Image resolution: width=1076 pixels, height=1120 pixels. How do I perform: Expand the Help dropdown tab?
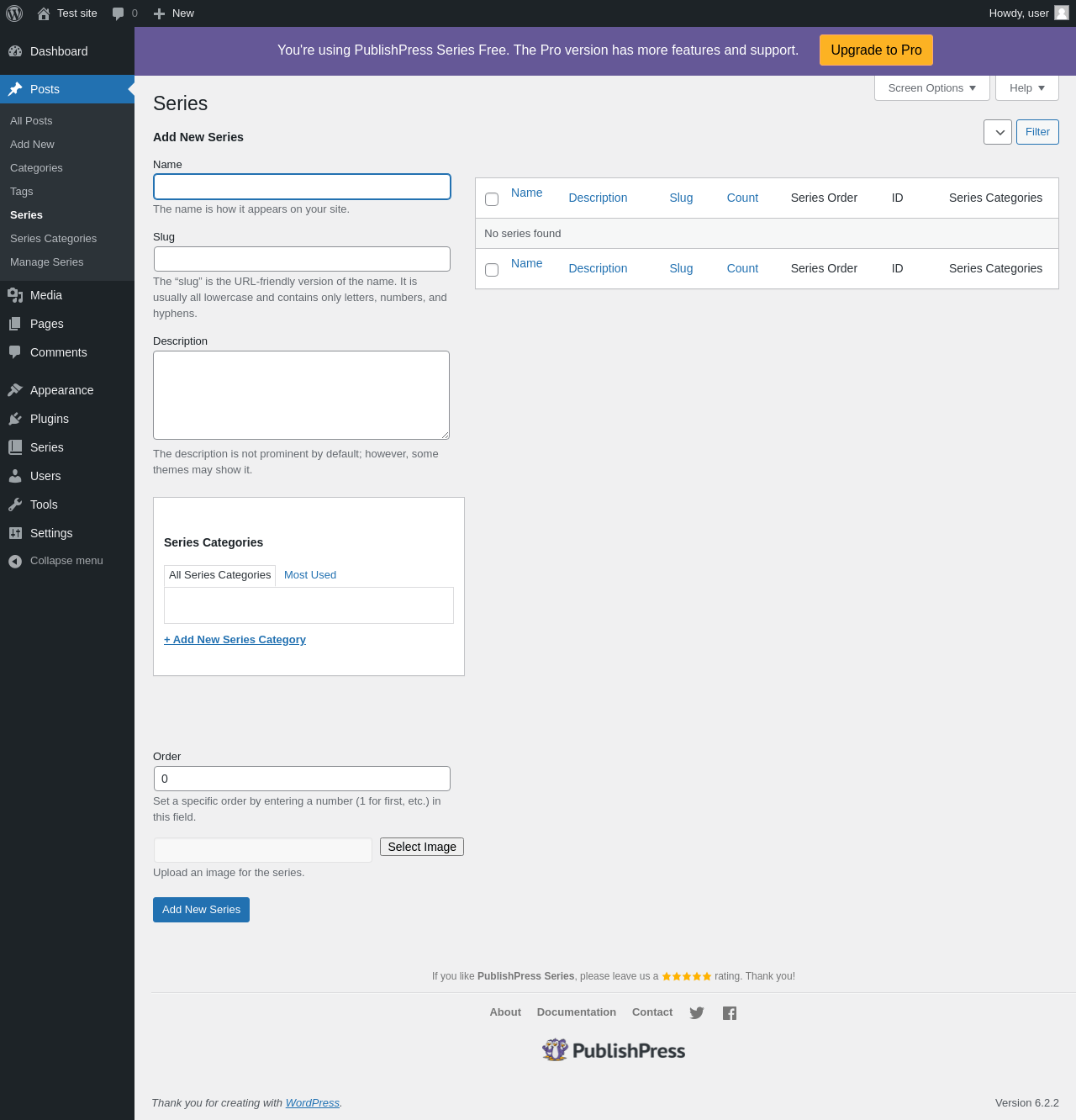[x=1026, y=88]
